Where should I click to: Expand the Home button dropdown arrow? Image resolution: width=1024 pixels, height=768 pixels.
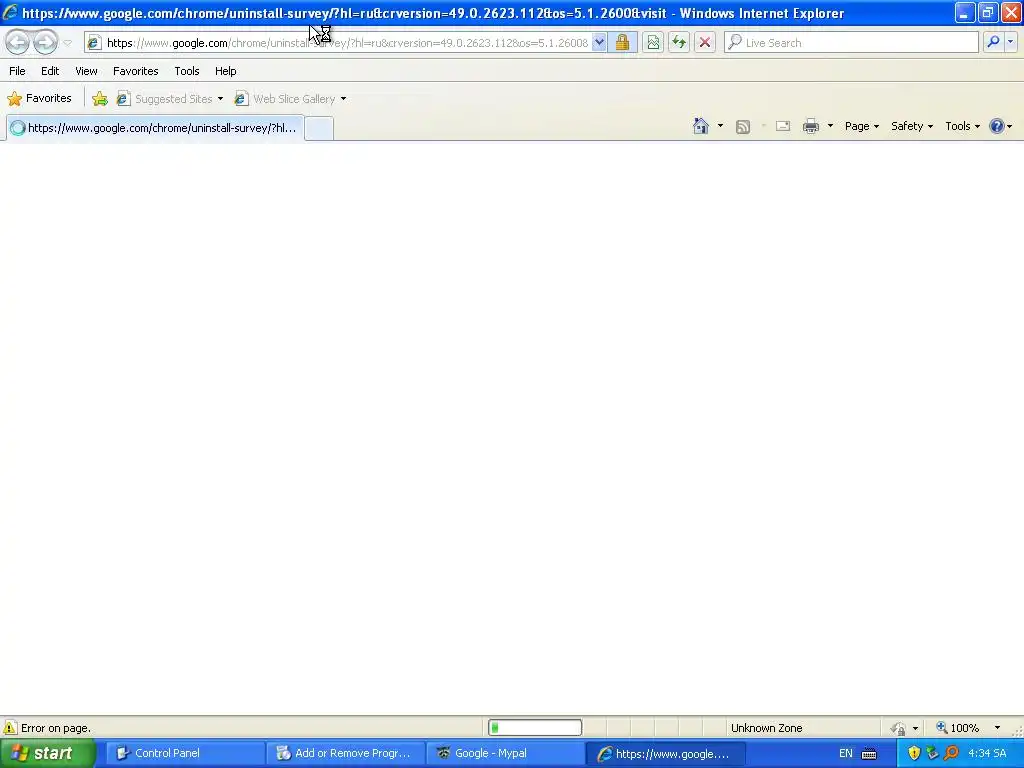[720, 126]
